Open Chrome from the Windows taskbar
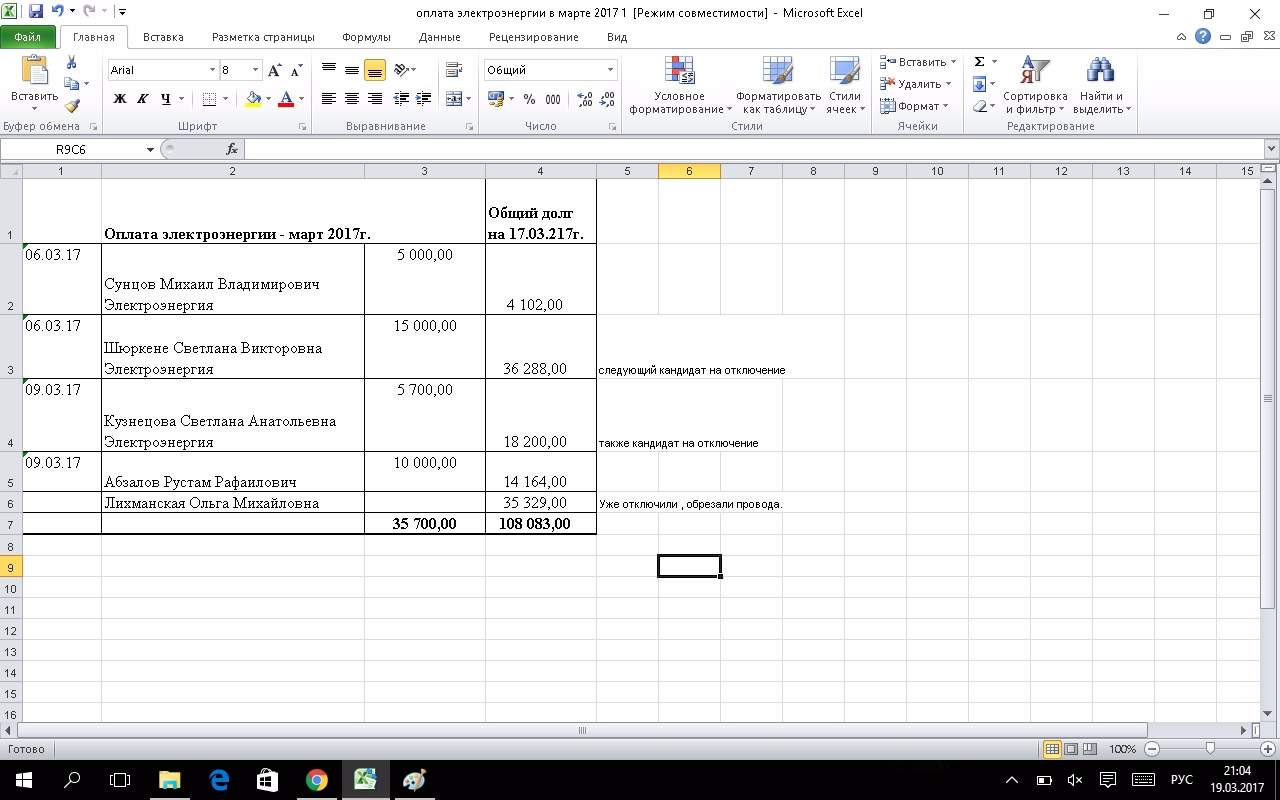Screen dimensions: 1280x800 (x=316, y=780)
